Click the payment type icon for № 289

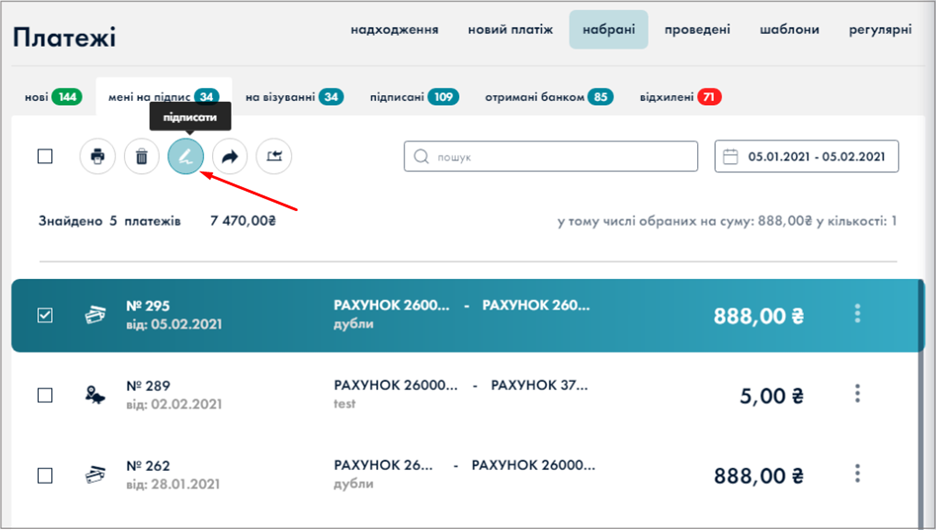95,395
